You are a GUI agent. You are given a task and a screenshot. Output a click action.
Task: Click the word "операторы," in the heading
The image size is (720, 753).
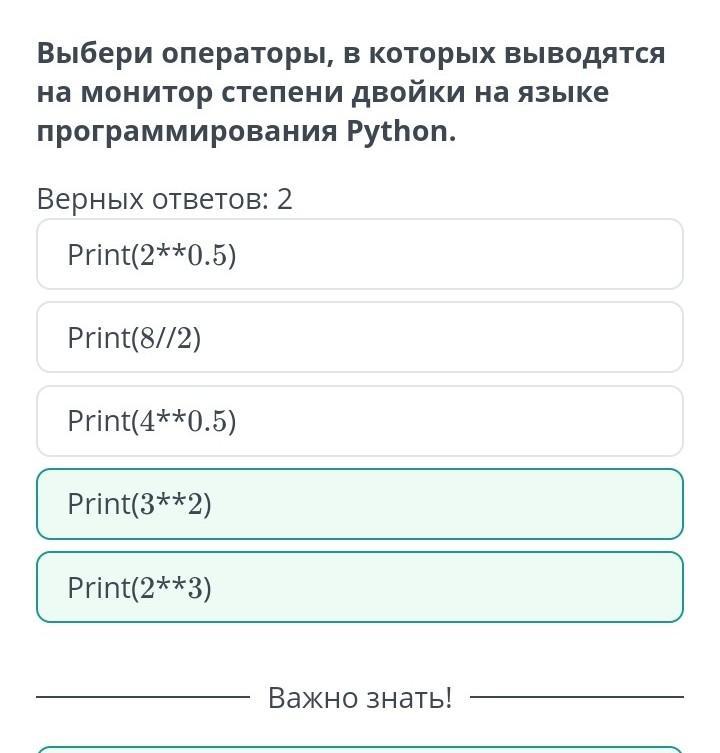tap(247, 54)
